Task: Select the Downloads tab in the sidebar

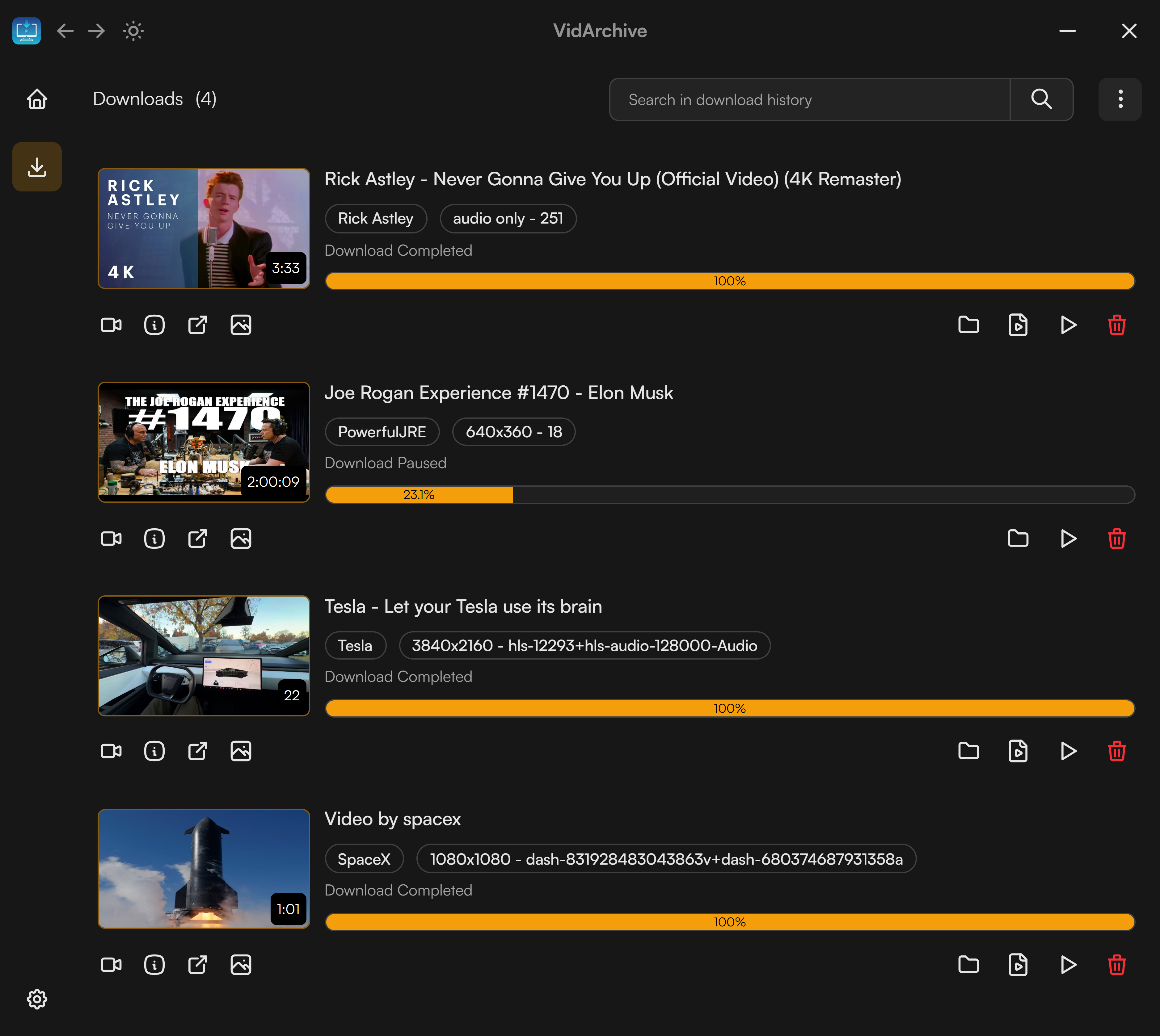Action: [37, 166]
